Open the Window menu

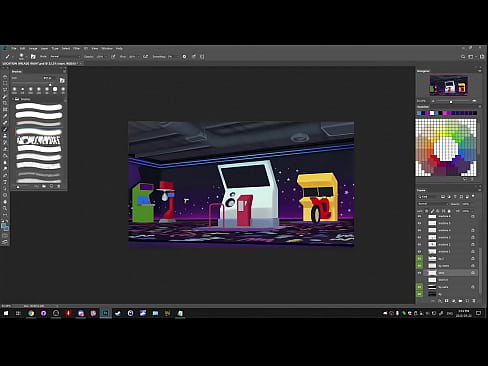pos(107,48)
